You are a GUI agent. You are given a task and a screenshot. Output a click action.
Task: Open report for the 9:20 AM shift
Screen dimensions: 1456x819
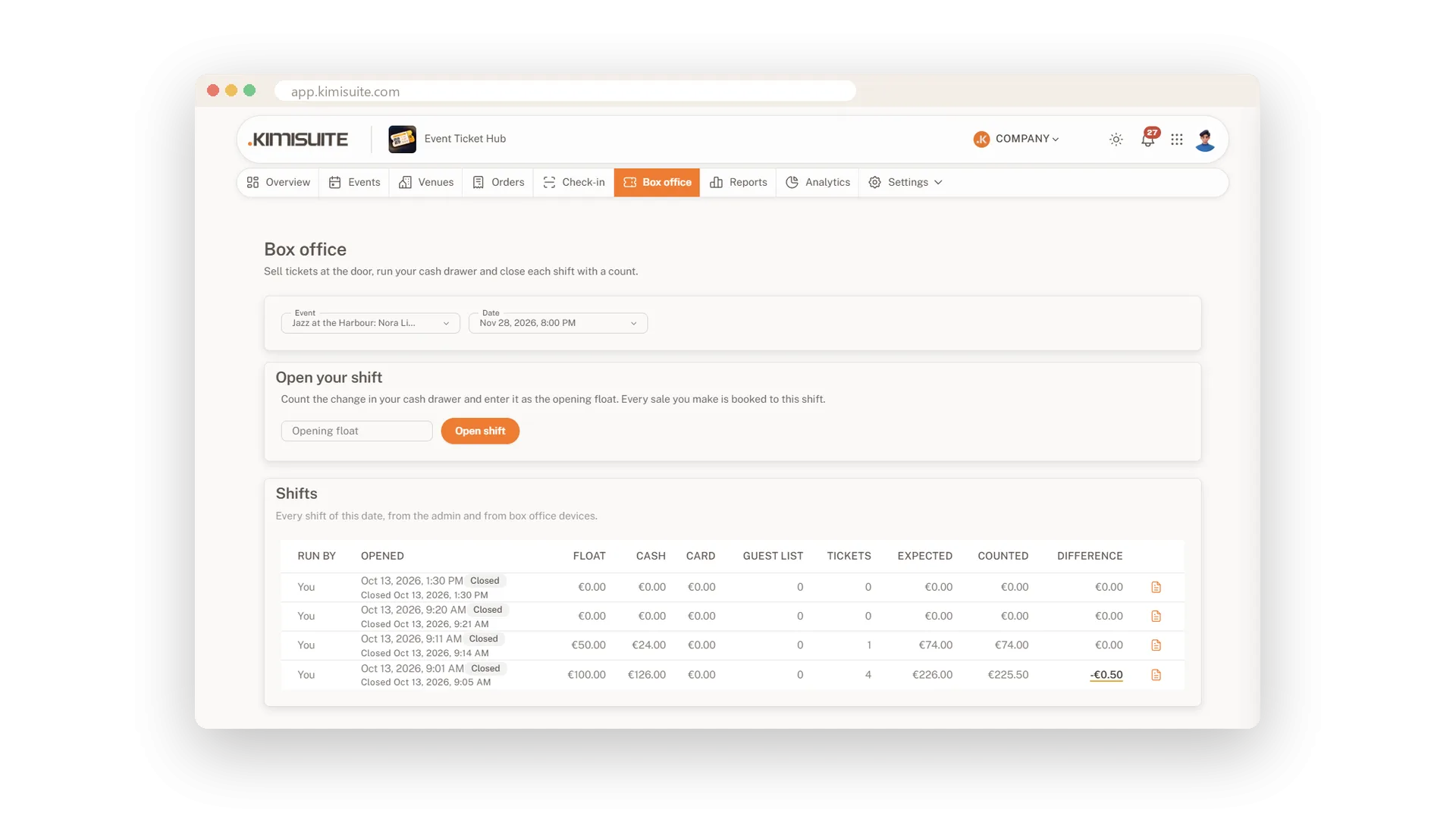pyautogui.click(x=1156, y=616)
